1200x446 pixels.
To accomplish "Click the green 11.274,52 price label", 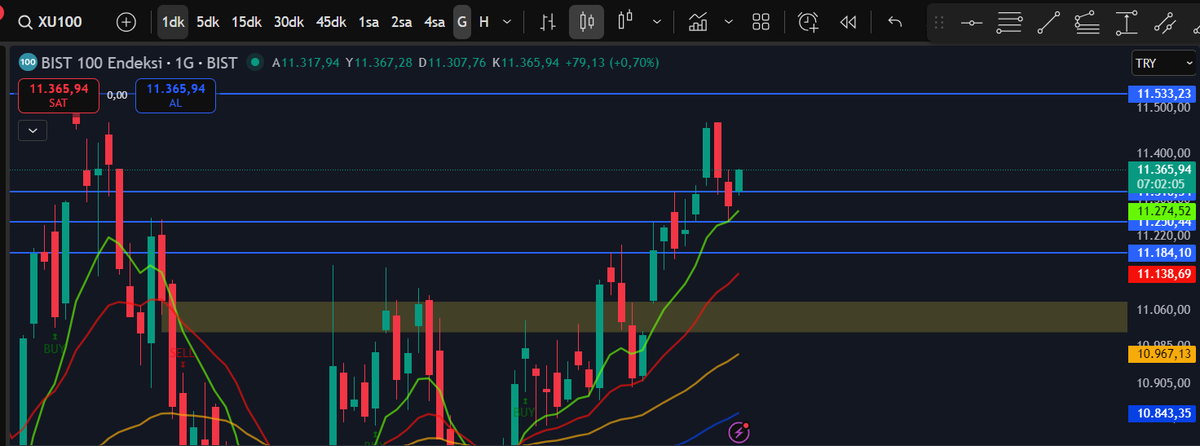I will click(x=1162, y=211).
